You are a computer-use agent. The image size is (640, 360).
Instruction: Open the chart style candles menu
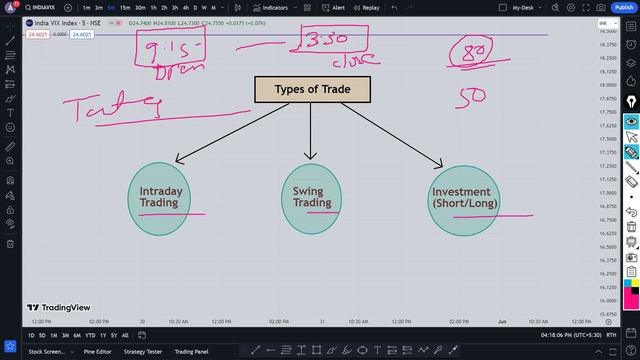coord(238,8)
